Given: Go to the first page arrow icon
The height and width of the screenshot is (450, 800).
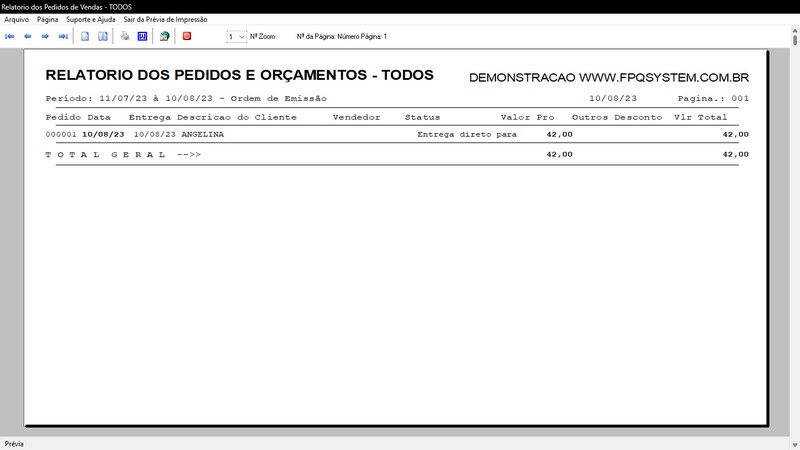Looking at the screenshot, I should (x=10, y=36).
